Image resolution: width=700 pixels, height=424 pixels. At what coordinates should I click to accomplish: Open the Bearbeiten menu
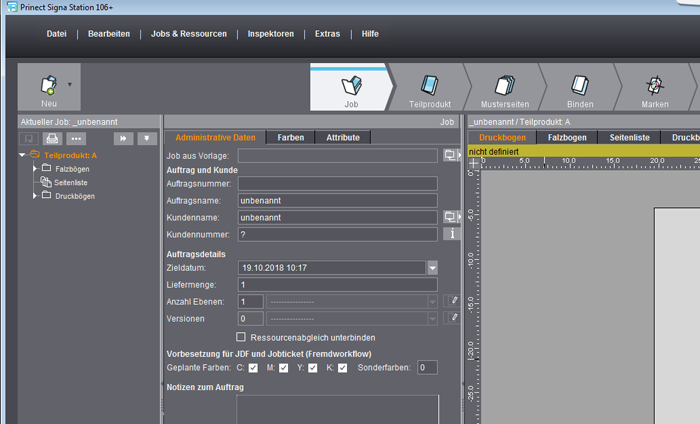[109, 34]
